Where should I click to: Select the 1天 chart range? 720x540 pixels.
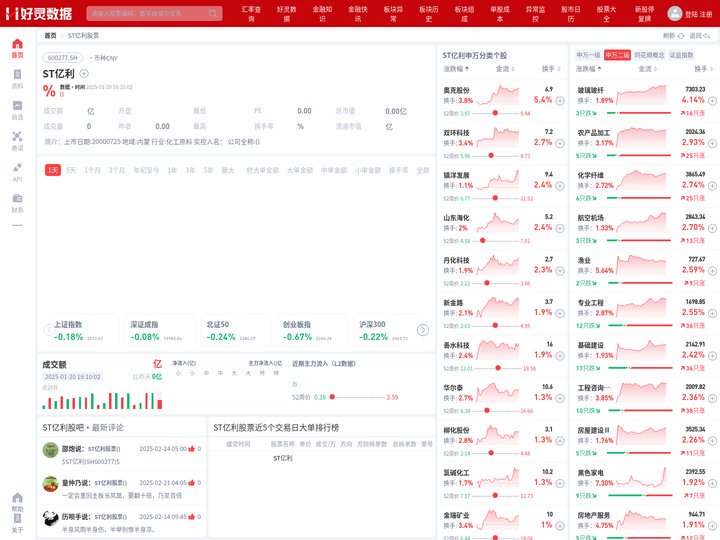[53, 170]
